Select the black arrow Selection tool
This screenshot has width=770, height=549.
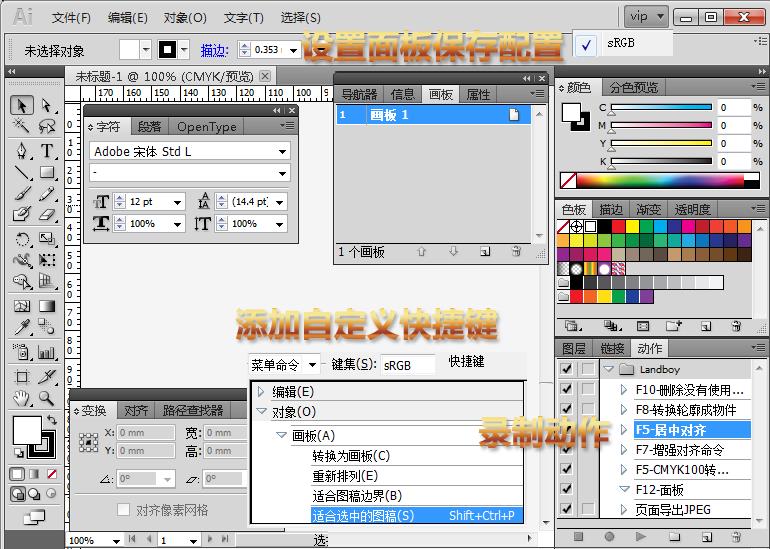[x=22, y=106]
